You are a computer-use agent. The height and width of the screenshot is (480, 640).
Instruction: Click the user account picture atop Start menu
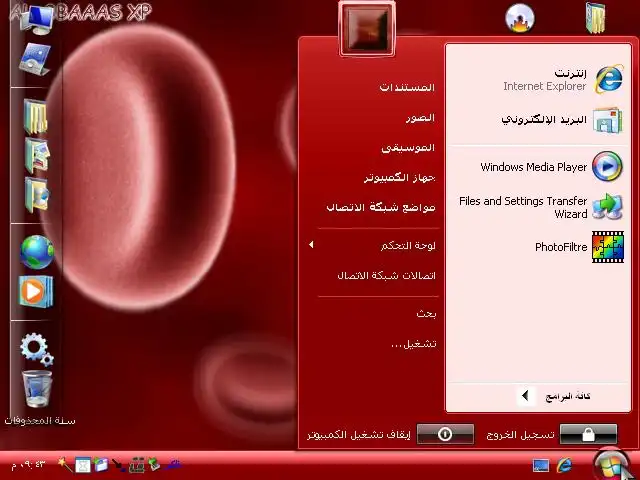[x=367, y=29]
